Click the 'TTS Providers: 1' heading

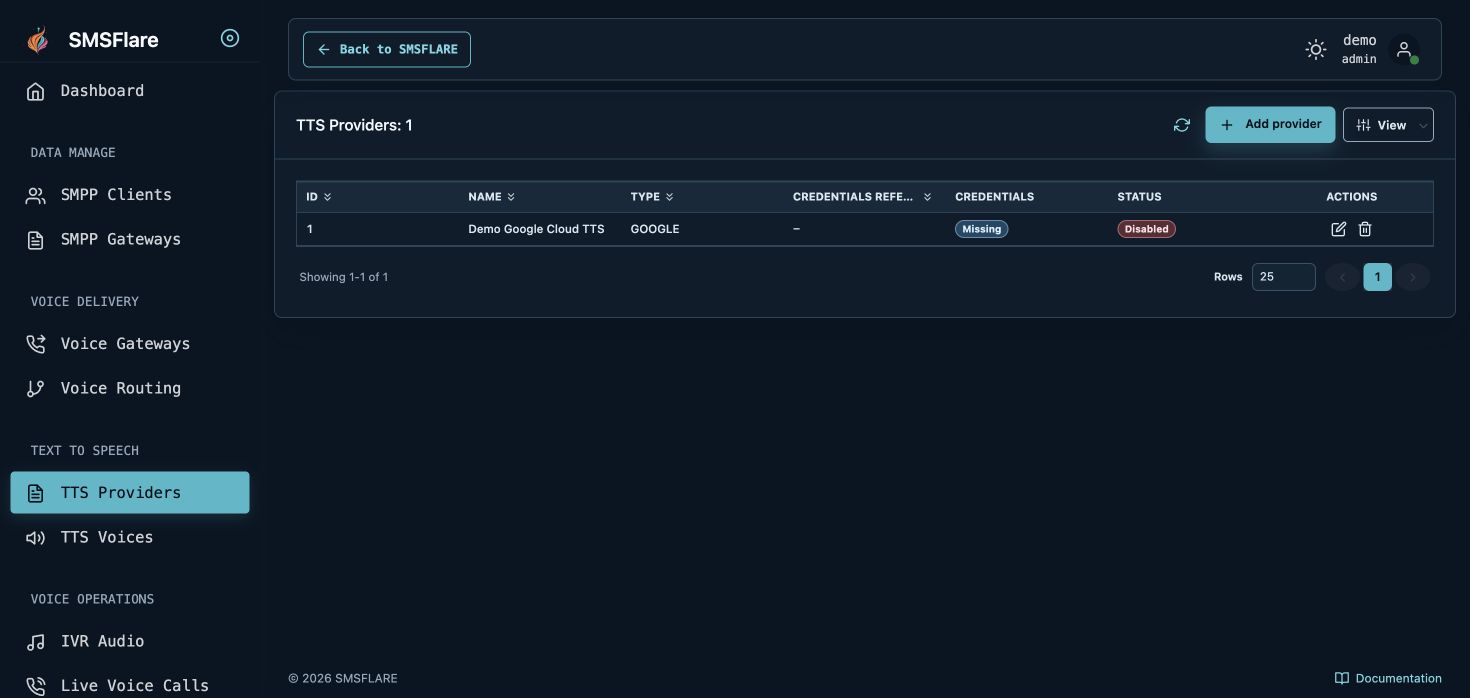(354, 125)
